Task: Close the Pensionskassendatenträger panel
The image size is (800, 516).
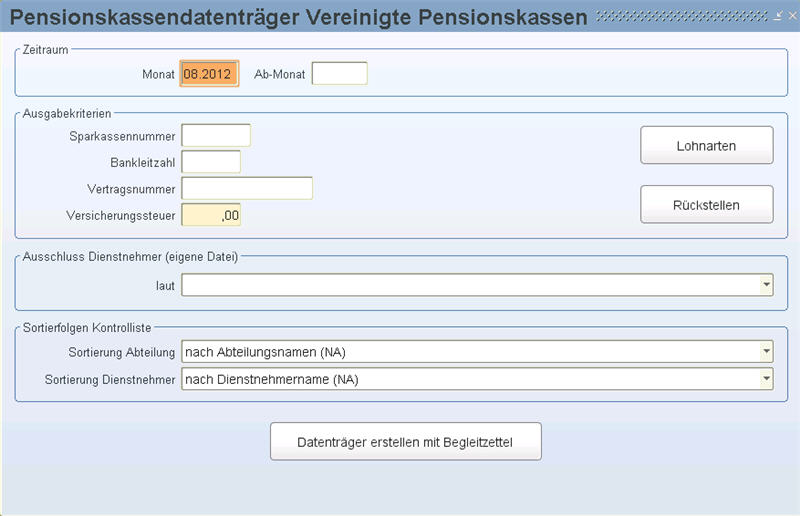Action: pos(792,16)
